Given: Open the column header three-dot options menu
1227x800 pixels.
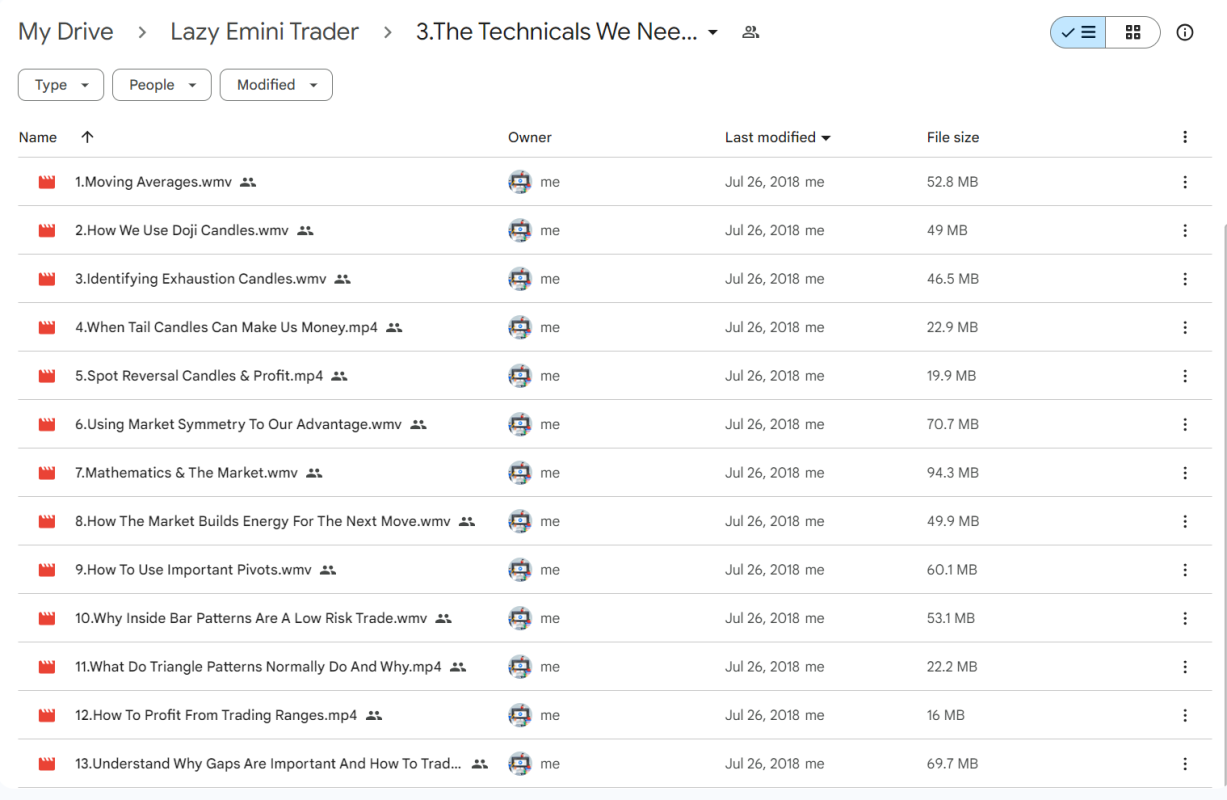Looking at the screenshot, I should coord(1185,137).
